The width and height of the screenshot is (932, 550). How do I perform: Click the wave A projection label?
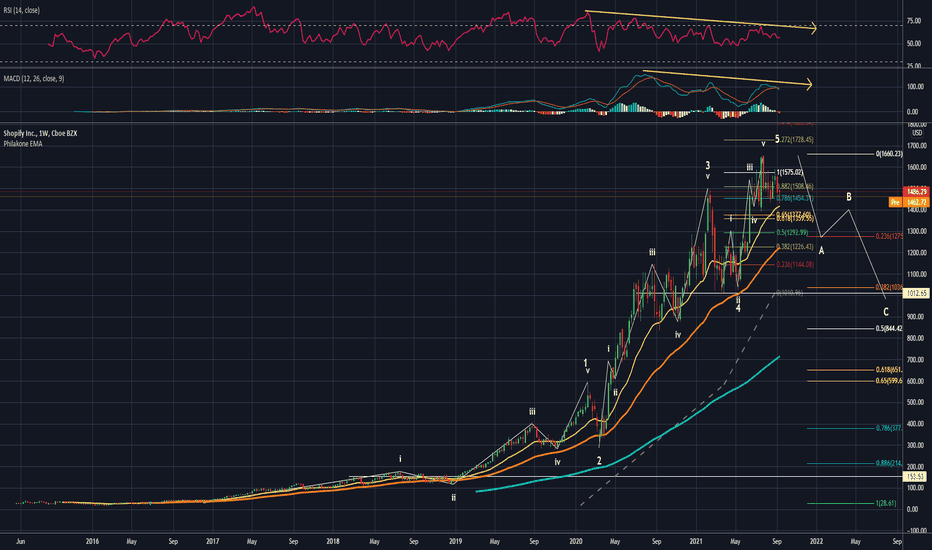point(821,251)
